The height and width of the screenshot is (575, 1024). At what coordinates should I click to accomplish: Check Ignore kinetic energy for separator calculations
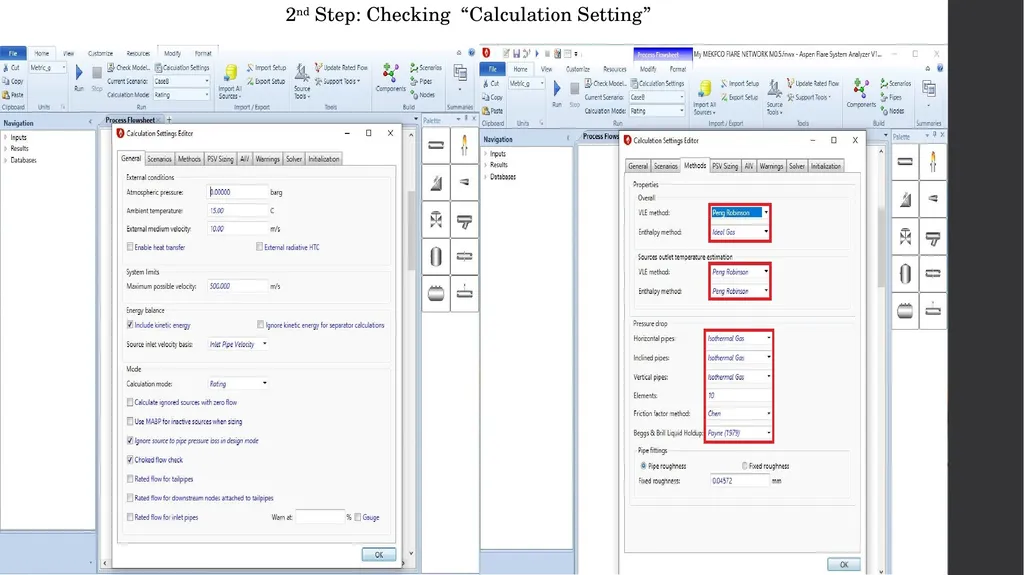[x=261, y=325]
